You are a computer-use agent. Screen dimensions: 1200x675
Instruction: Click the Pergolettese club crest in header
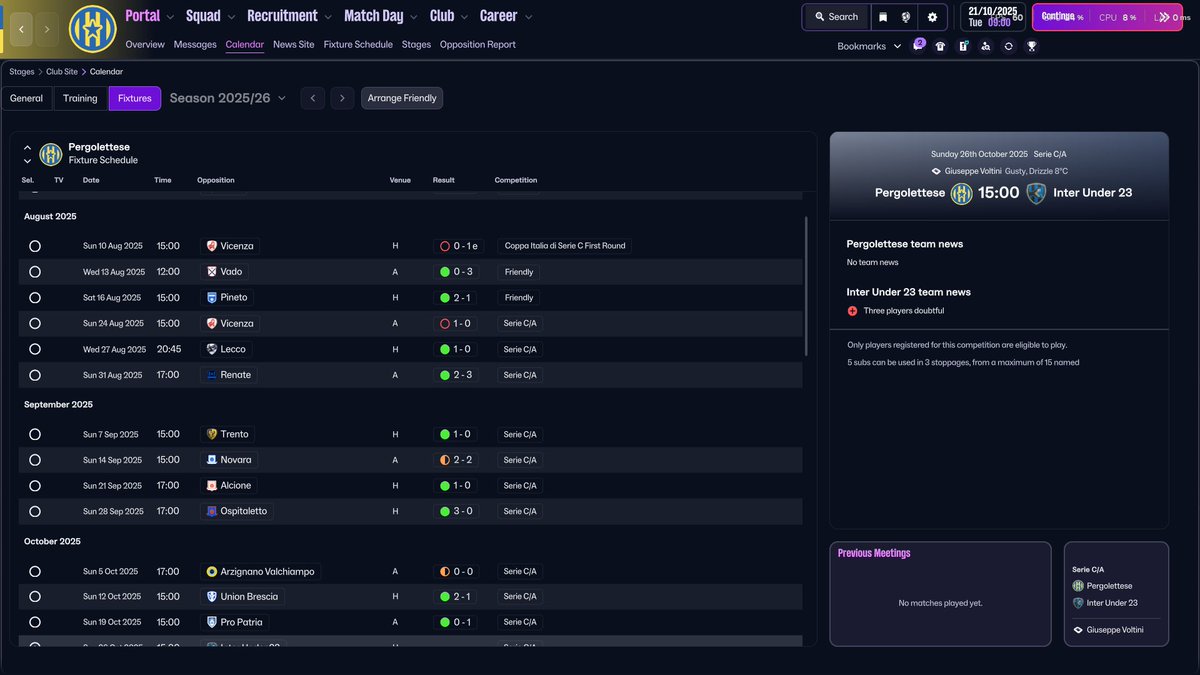(x=92, y=29)
